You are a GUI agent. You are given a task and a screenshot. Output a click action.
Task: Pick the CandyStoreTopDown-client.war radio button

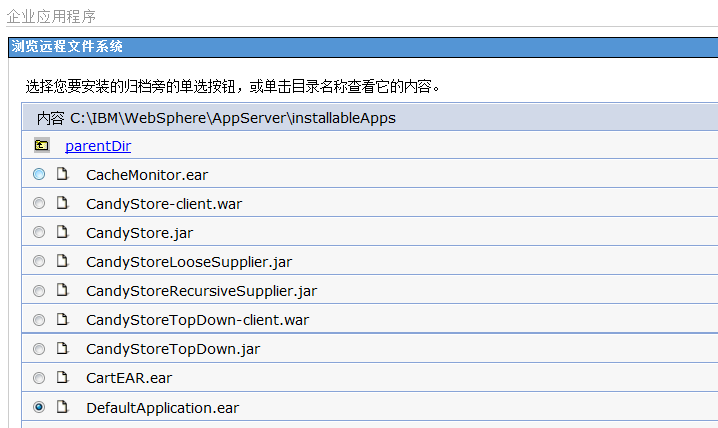[39, 320]
